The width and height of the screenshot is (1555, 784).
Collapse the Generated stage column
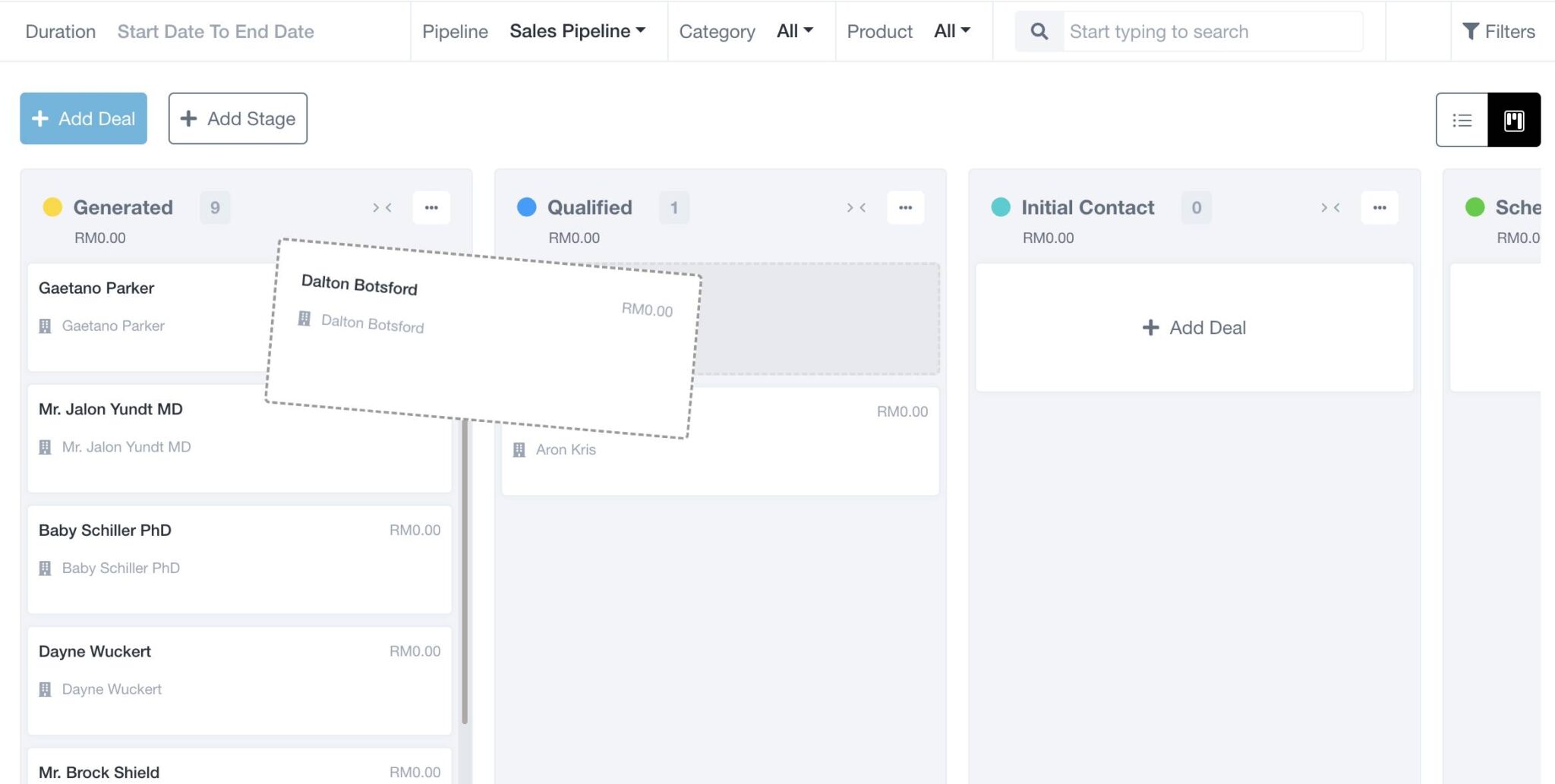point(382,207)
